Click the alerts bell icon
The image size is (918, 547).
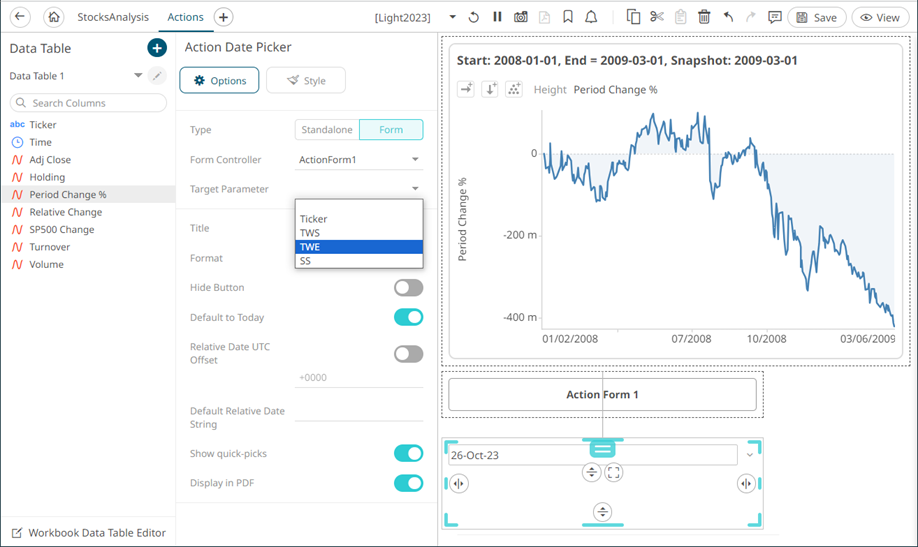591,17
